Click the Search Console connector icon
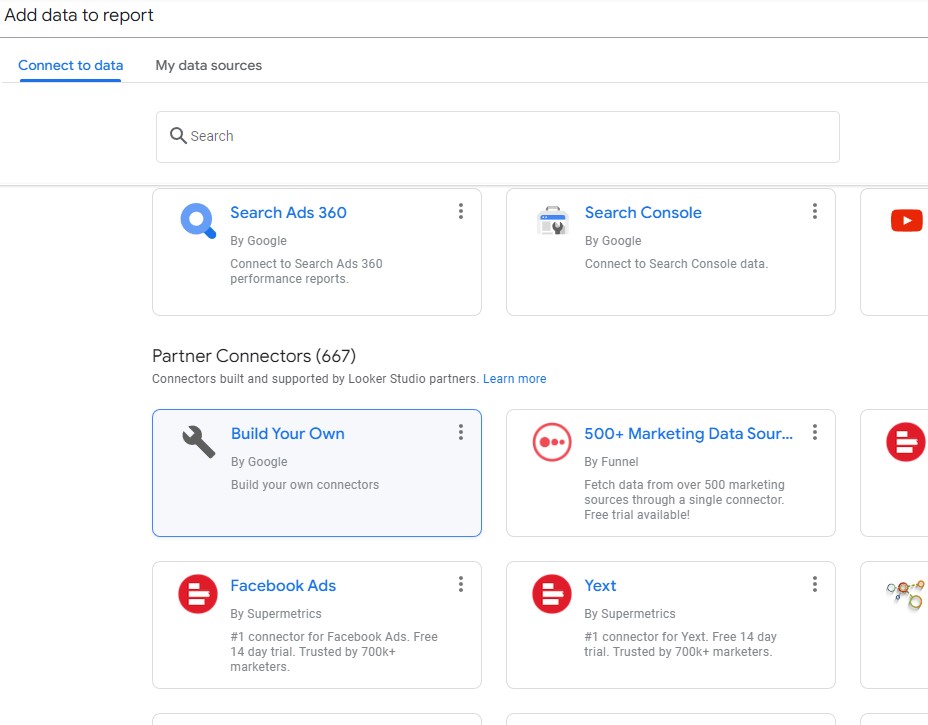 tap(552, 221)
